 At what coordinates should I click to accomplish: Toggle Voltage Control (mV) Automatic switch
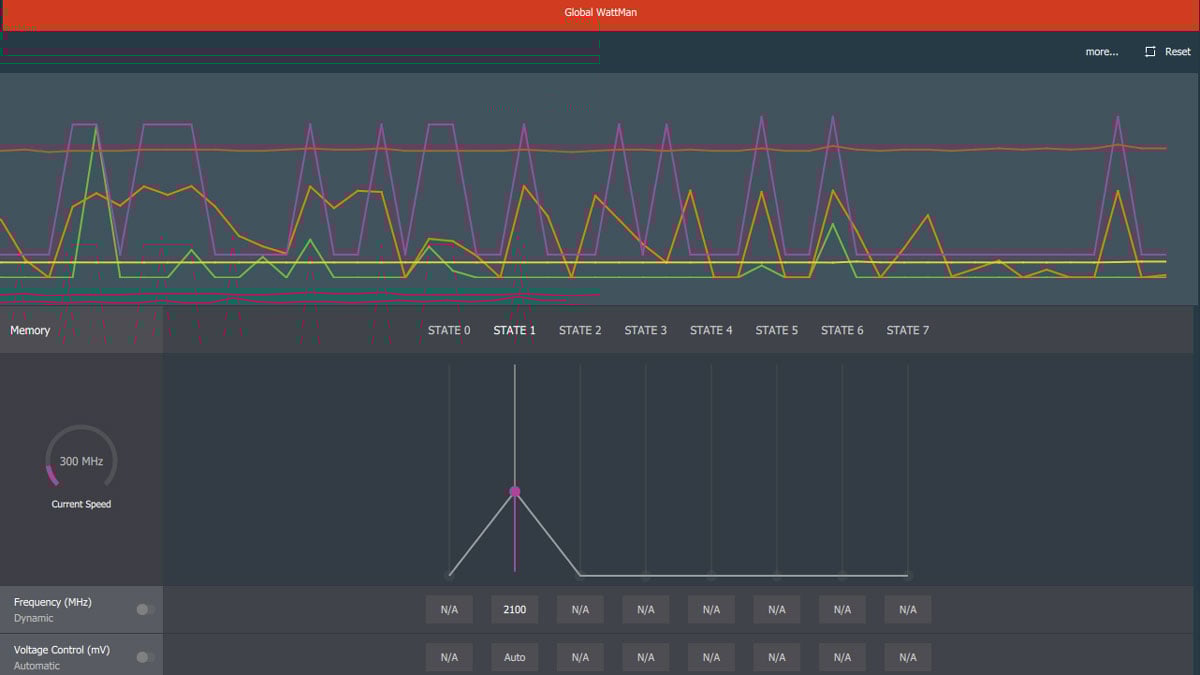coord(146,657)
